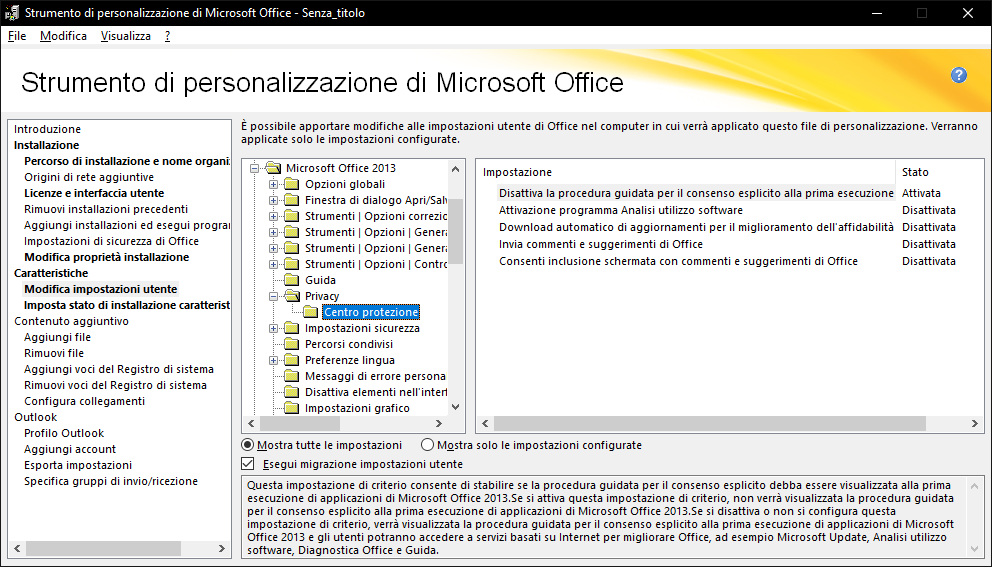The width and height of the screenshot is (992, 567).
Task: Select Mostra solo le impostazioni configurate radio button
Action: coord(428,445)
